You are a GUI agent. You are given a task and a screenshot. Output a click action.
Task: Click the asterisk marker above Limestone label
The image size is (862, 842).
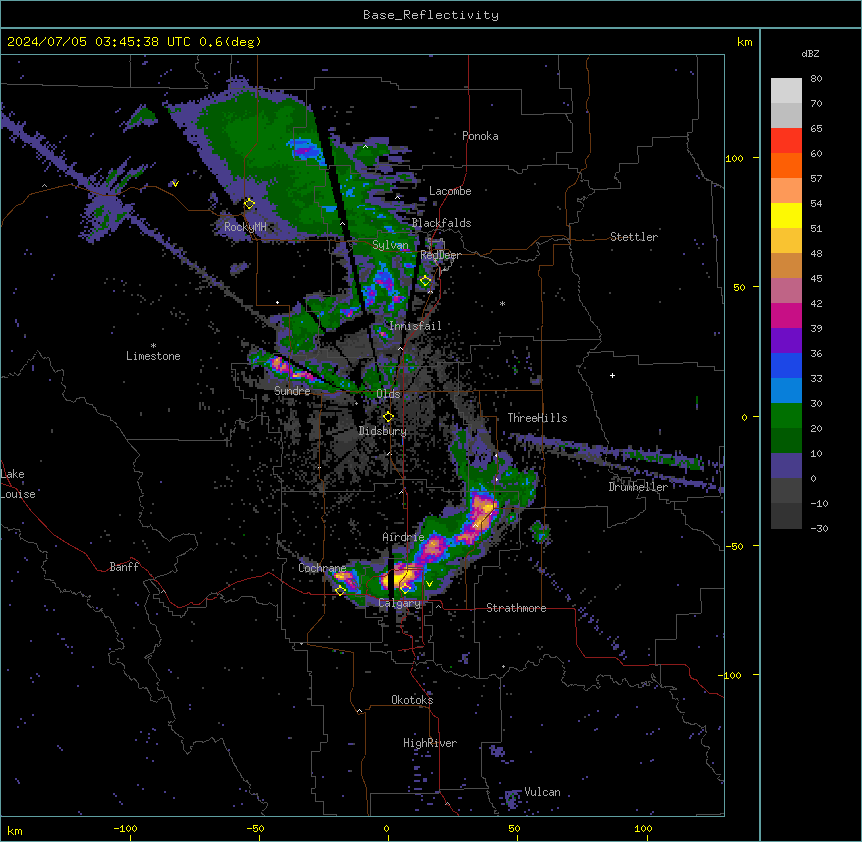point(153,346)
